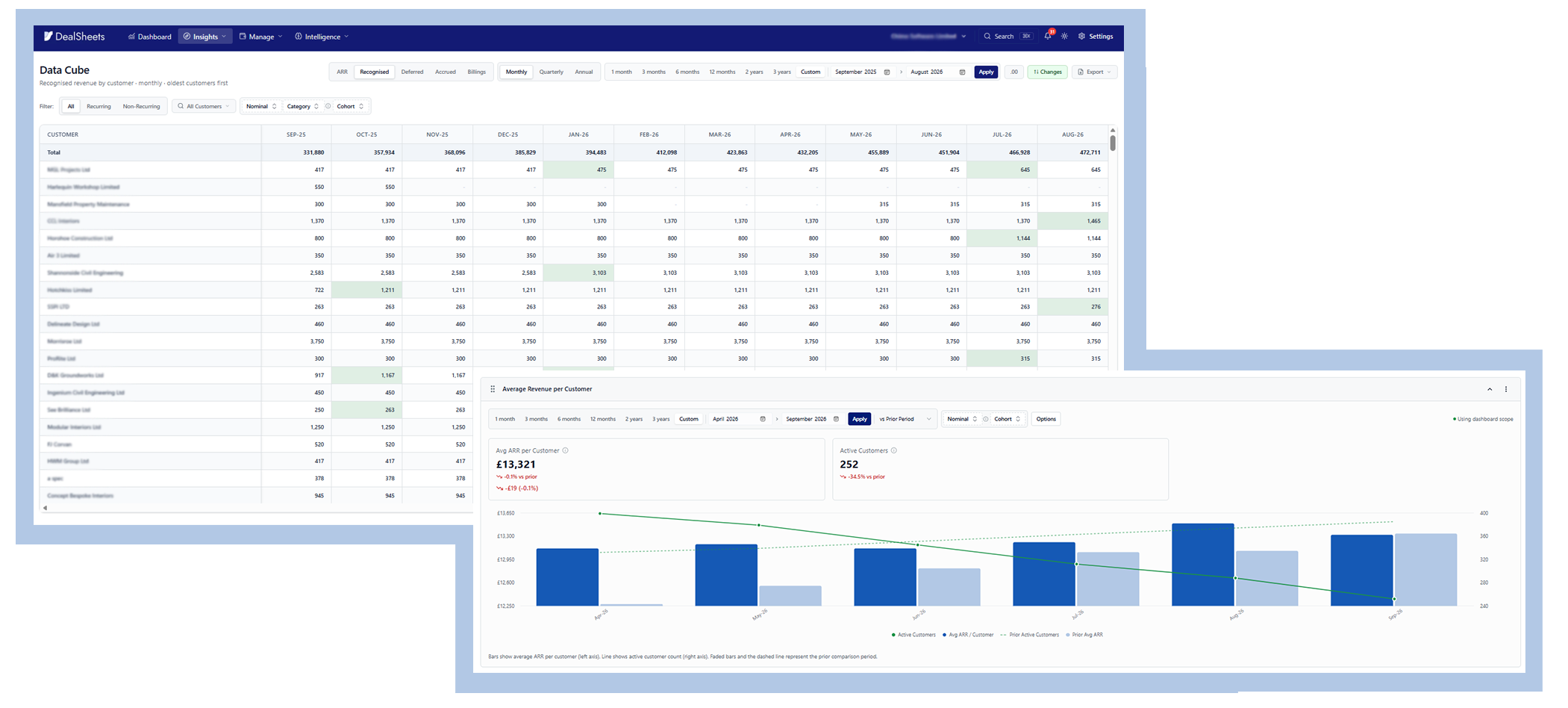The height and width of the screenshot is (708, 1568).
Task: Switch to the Deferred tab
Action: pos(412,72)
